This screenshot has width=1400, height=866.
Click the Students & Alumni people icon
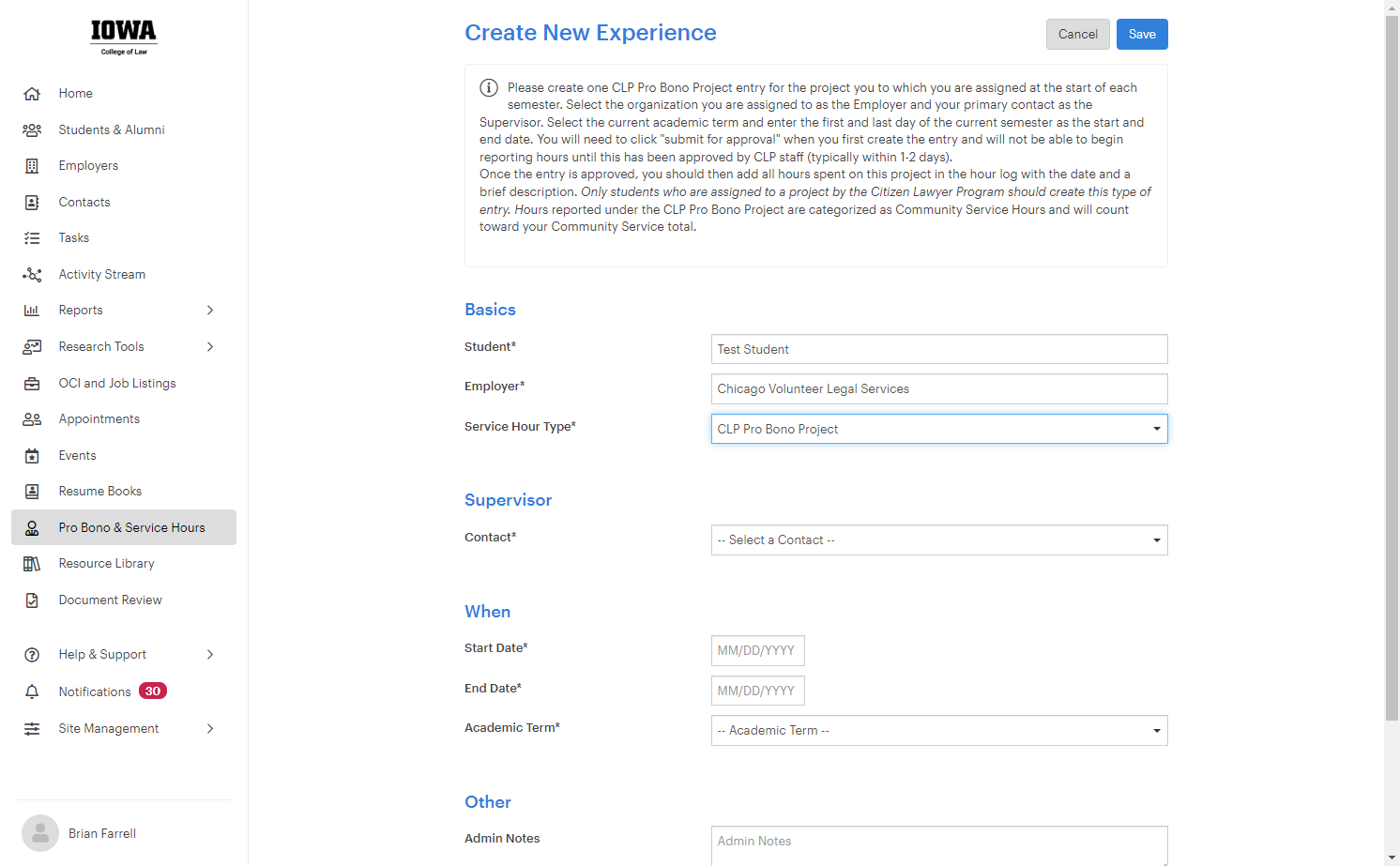pyautogui.click(x=32, y=130)
